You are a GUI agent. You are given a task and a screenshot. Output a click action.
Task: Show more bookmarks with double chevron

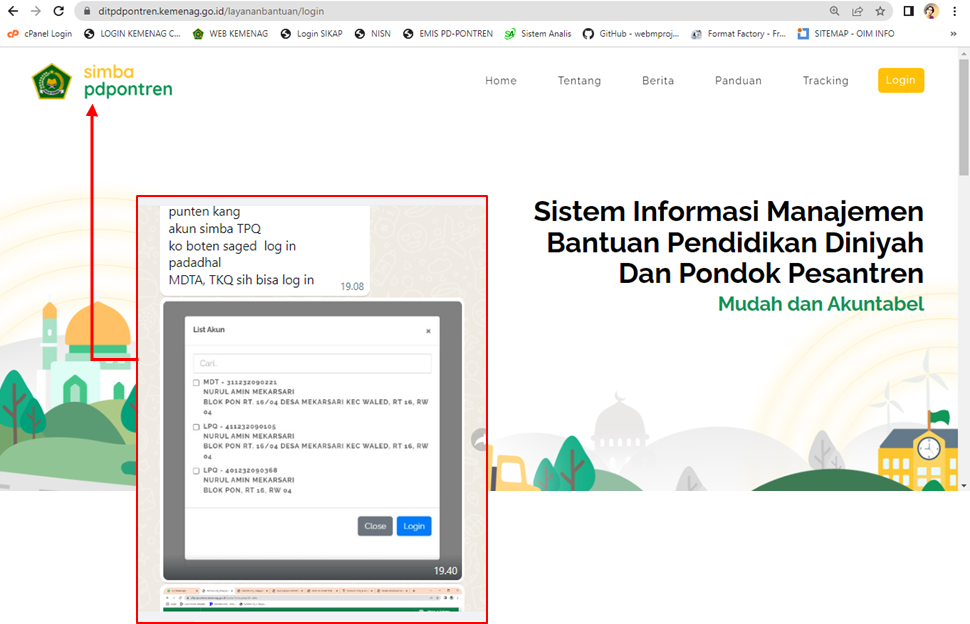click(953, 34)
